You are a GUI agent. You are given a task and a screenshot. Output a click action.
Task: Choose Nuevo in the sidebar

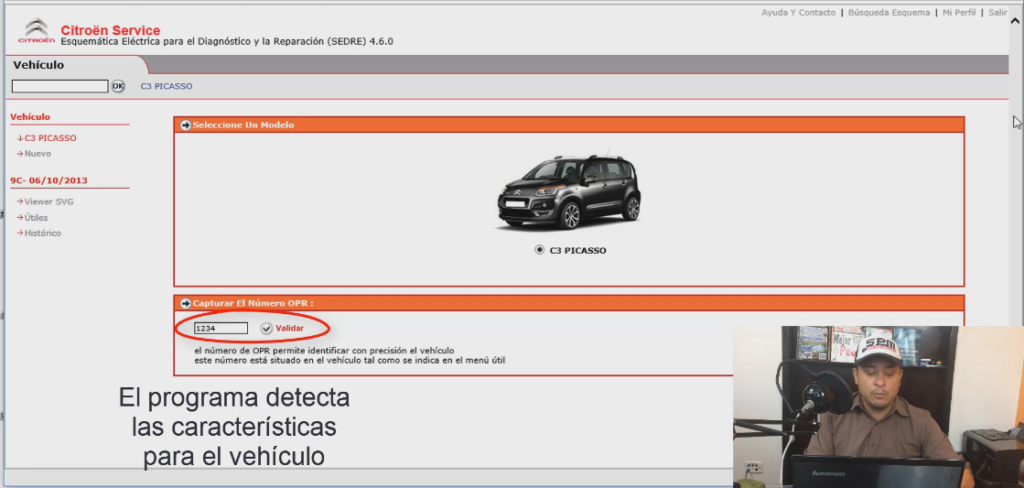[37, 154]
